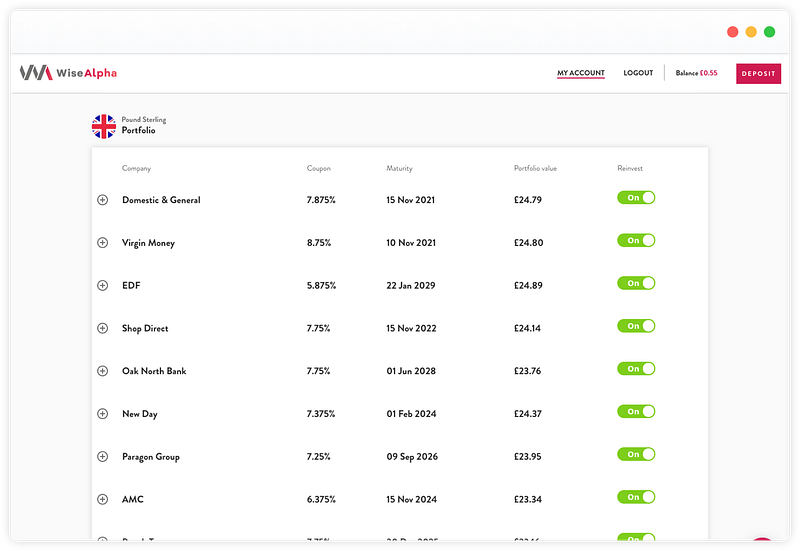800x551 pixels.
Task: Toggle reinvest for Oak North Bank
Action: pyautogui.click(x=636, y=368)
